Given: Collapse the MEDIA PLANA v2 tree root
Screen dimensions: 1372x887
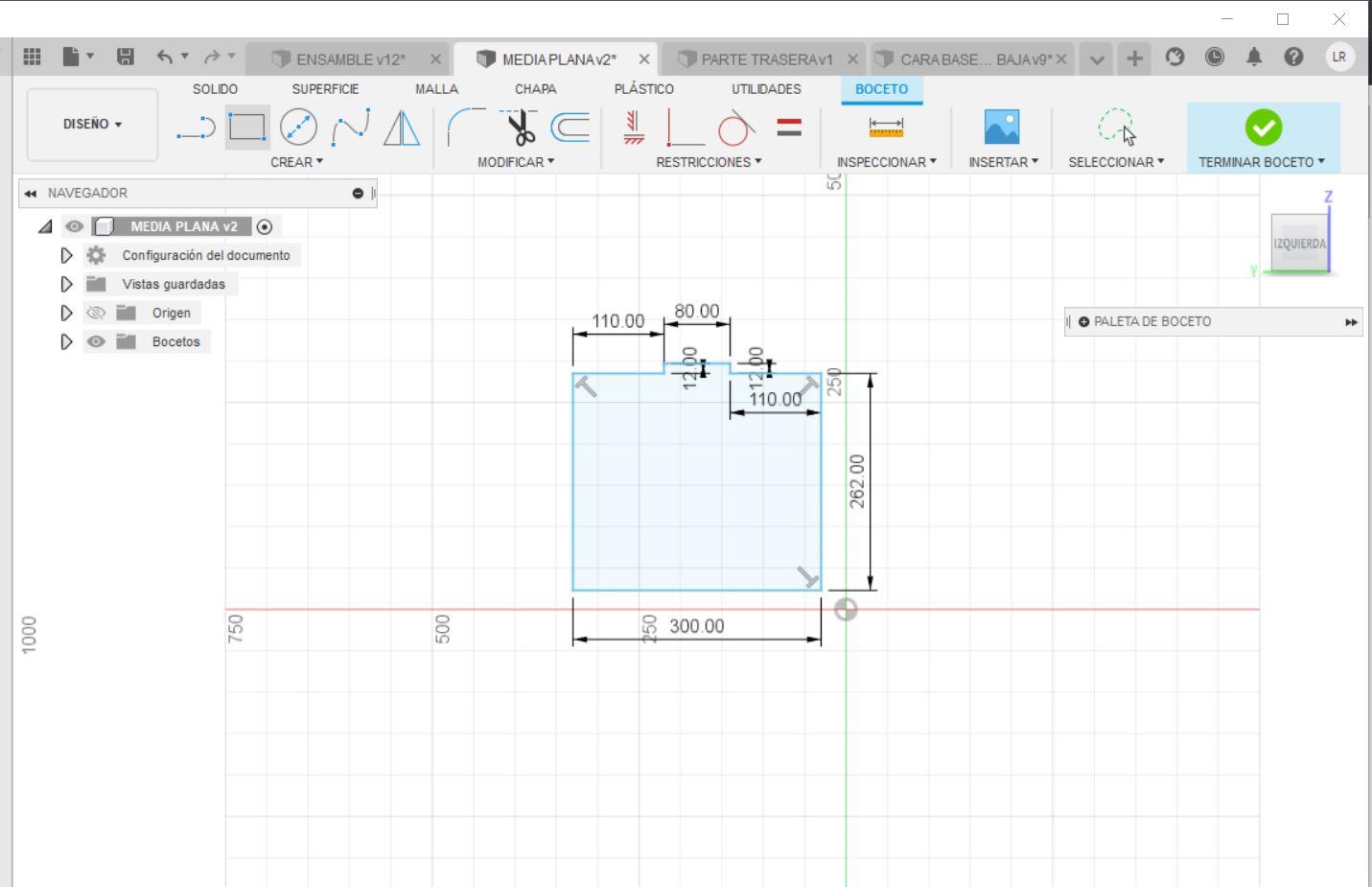Looking at the screenshot, I should coord(45,226).
